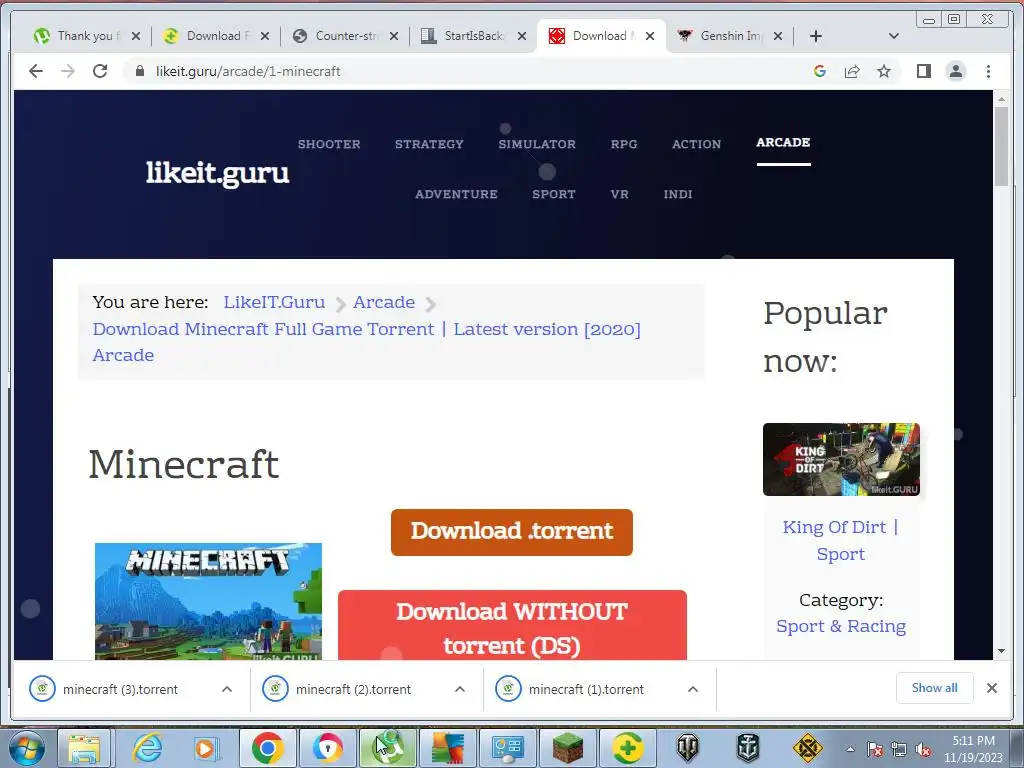Viewport: 1024px width, 768px height.
Task: Click Download WITHOUT torrent (DS) button
Action: point(513,626)
